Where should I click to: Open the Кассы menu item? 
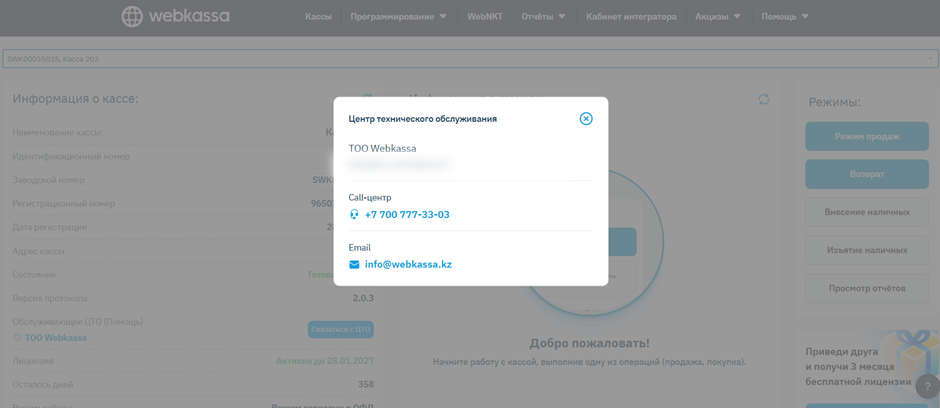point(318,17)
